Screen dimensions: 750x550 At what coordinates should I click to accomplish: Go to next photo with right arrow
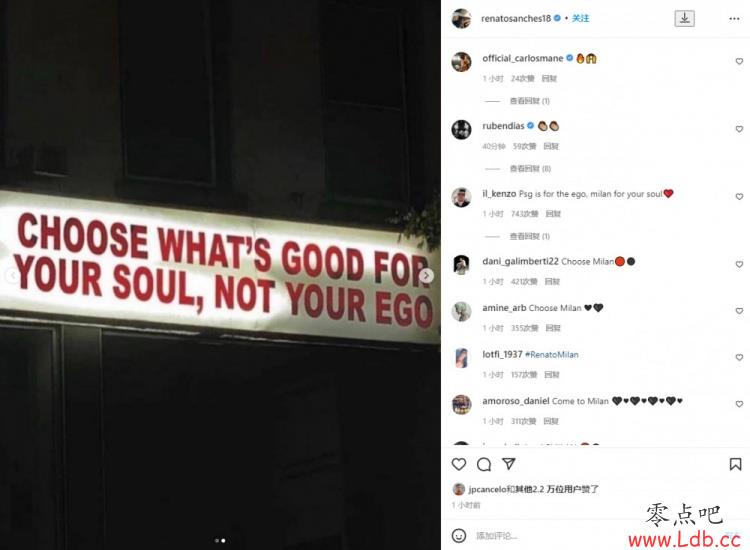click(x=426, y=275)
